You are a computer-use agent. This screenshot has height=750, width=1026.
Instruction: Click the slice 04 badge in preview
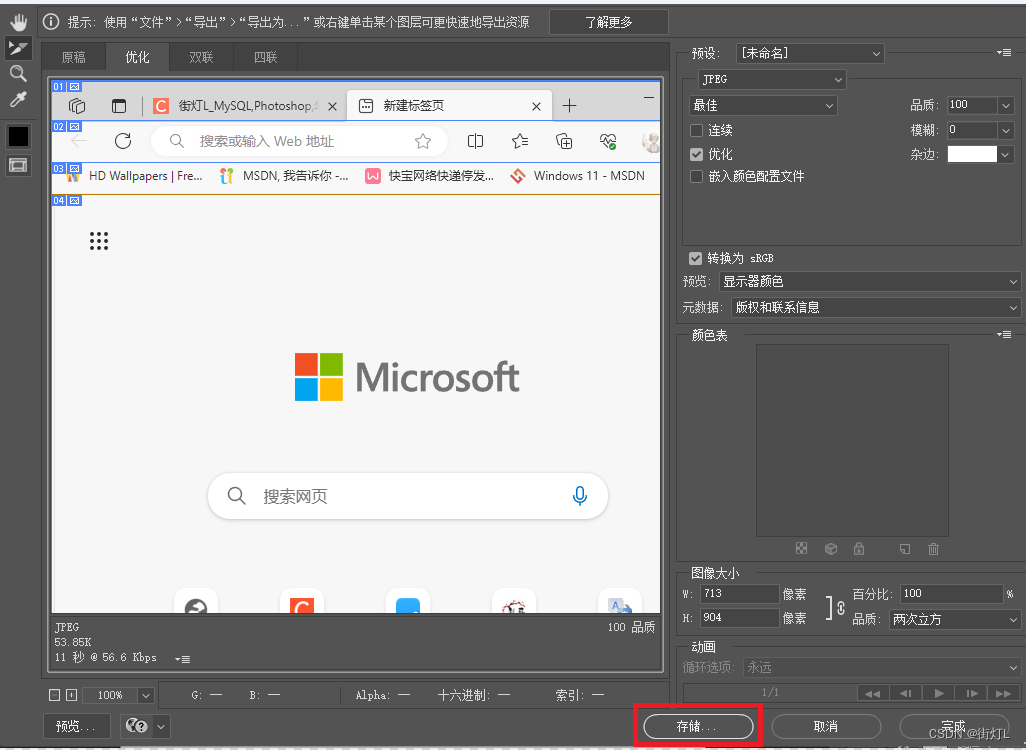[67, 200]
